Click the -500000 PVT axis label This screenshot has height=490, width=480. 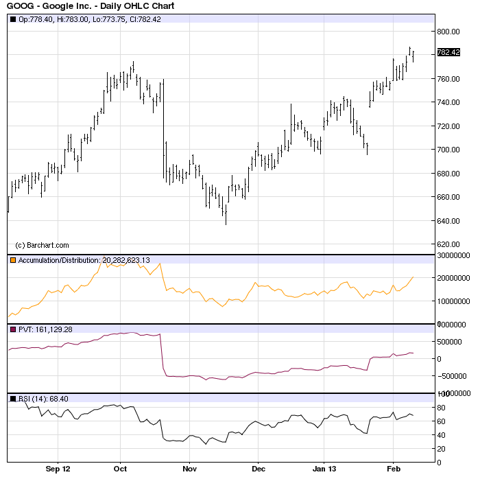point(452,376)
